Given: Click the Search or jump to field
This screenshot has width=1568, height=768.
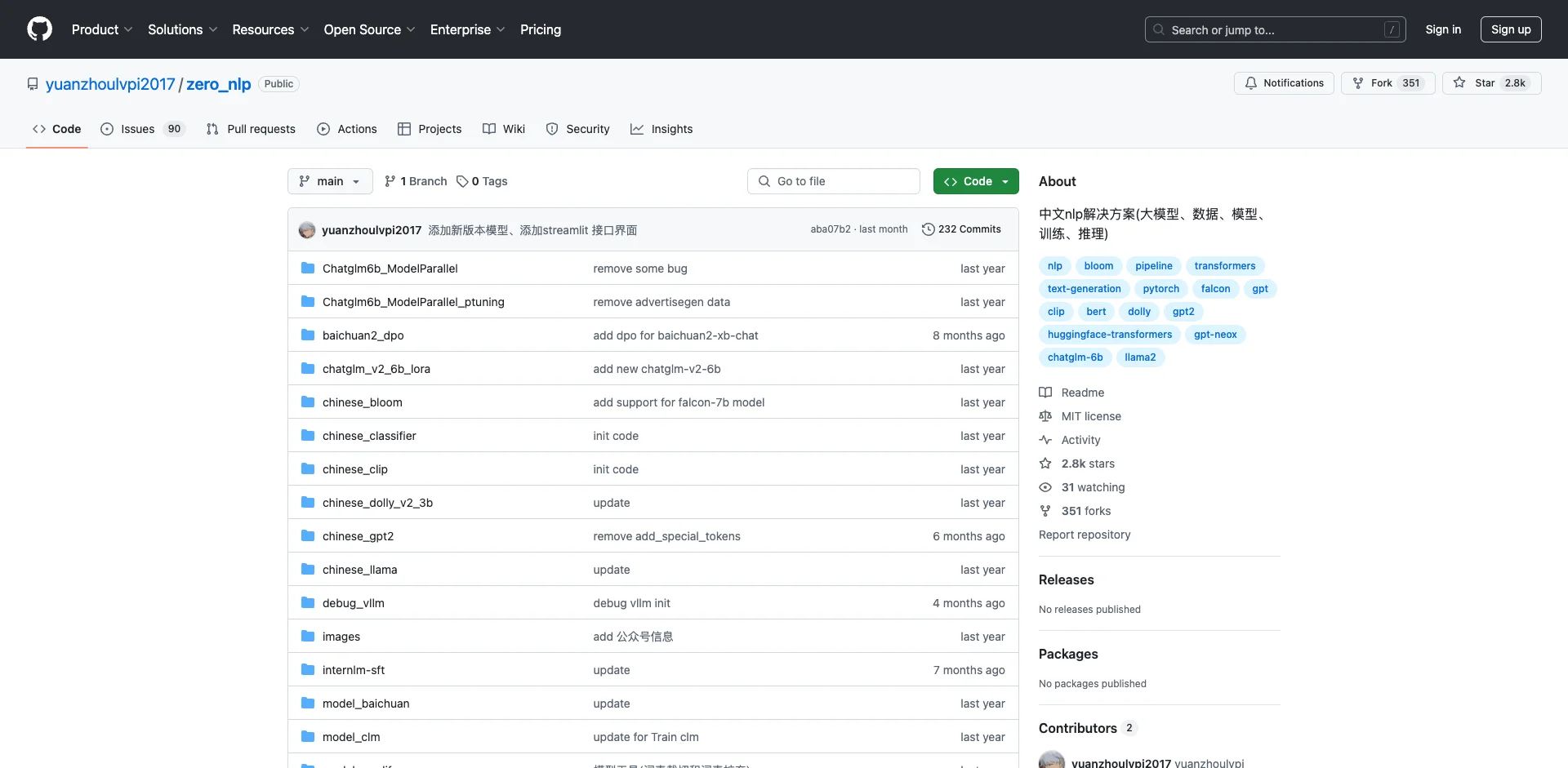Looking at the screenshot, I should click(1276, 29).
